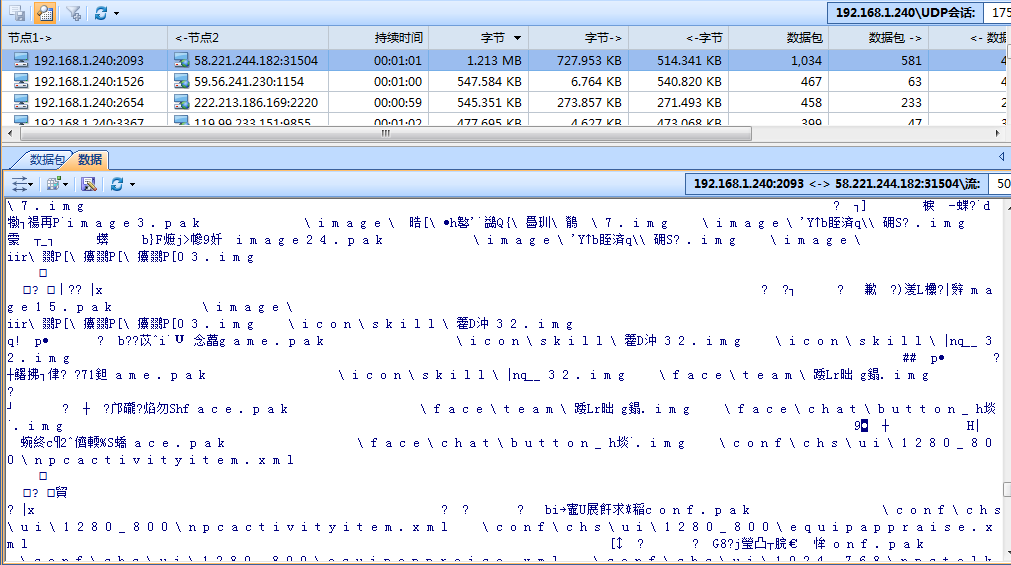This screenshot has width=1011, height=565.
Task: Click the data flow direction arrows icon
Action: [19, 184]
